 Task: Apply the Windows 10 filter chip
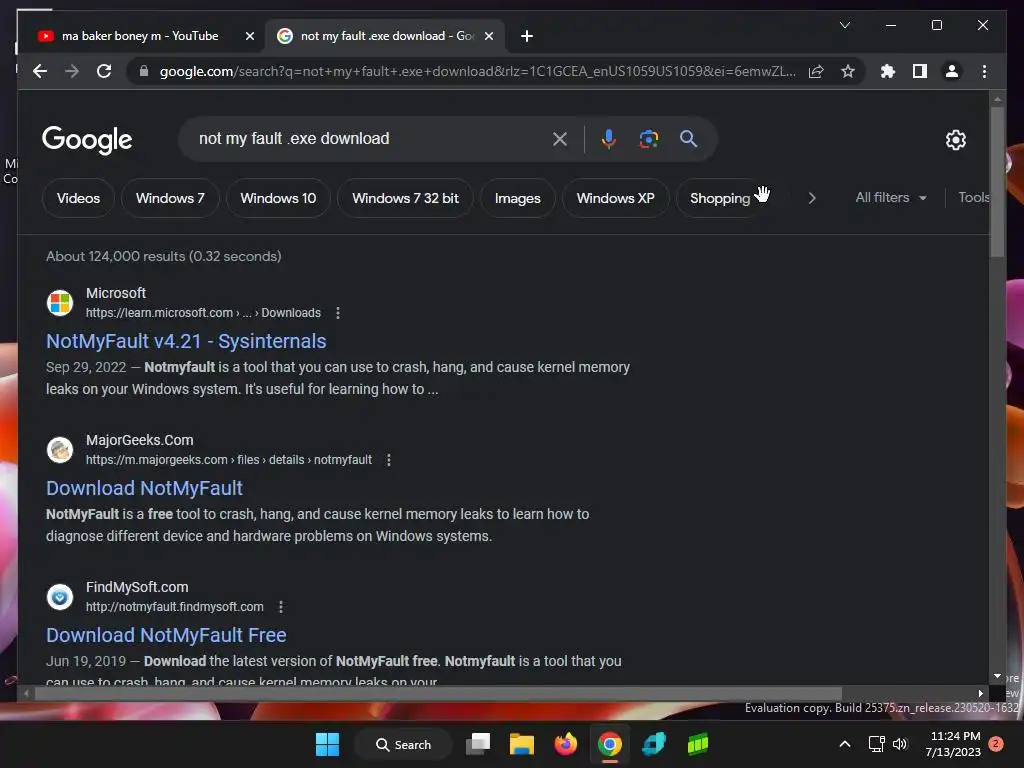coord(278,198)
